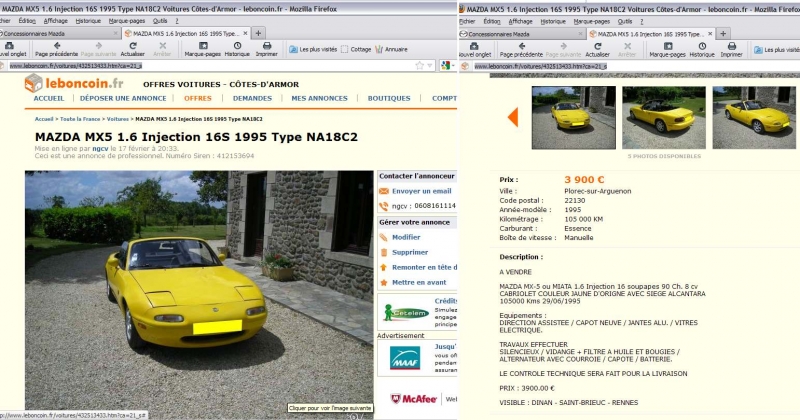Select OFFRES navigation item
Screen dimensions: 800x420
click(198, 98)
